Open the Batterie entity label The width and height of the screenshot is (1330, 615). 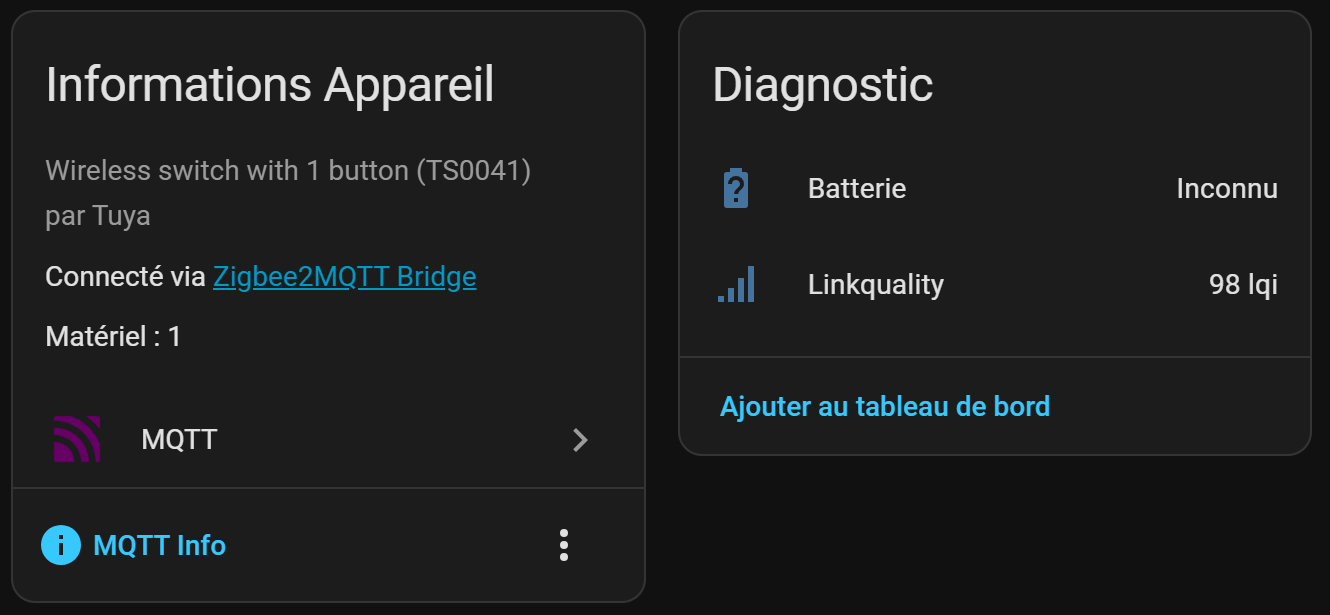click(857, 188)
